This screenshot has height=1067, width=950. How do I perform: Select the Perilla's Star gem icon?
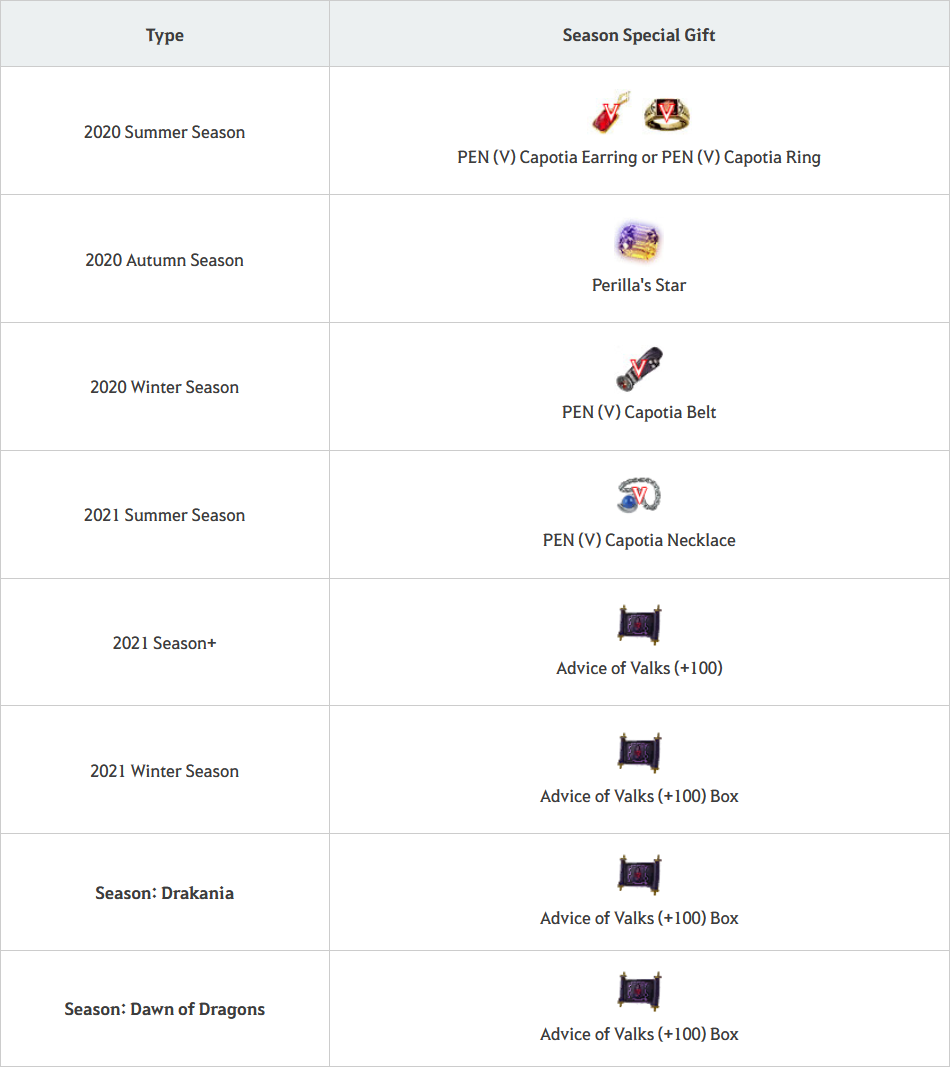tap(638, 241)
